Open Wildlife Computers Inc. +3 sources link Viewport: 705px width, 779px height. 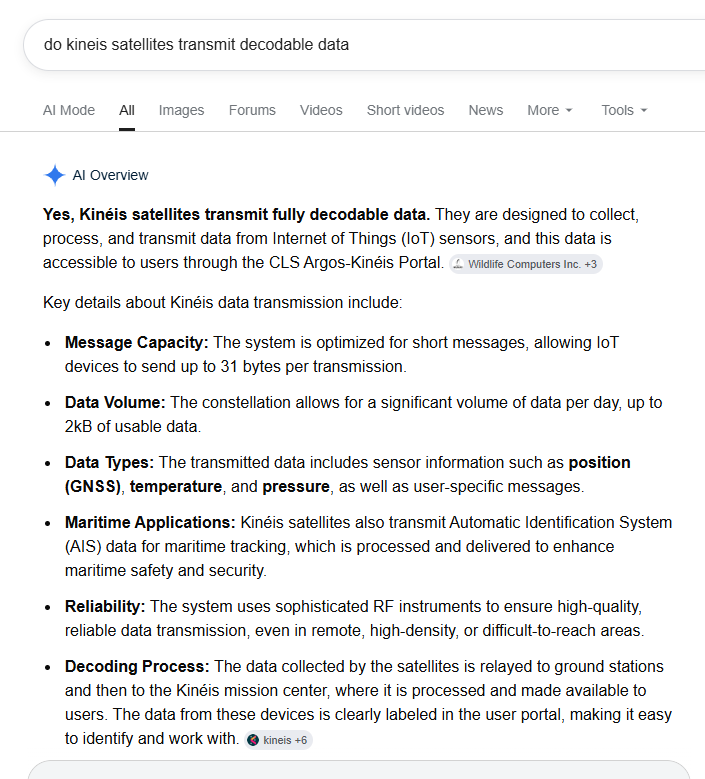coord(526,264)
